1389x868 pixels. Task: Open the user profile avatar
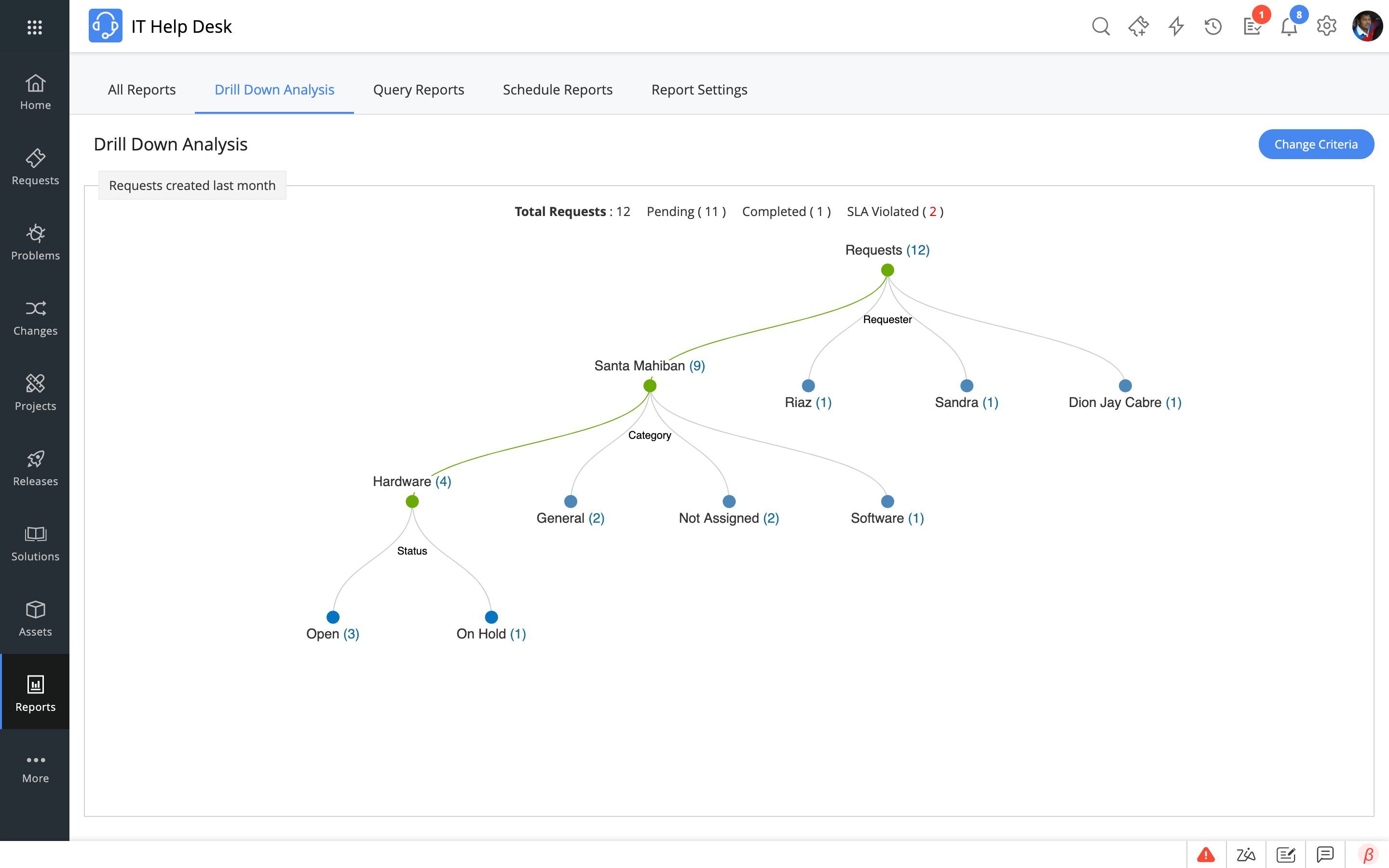[1367, 27]
